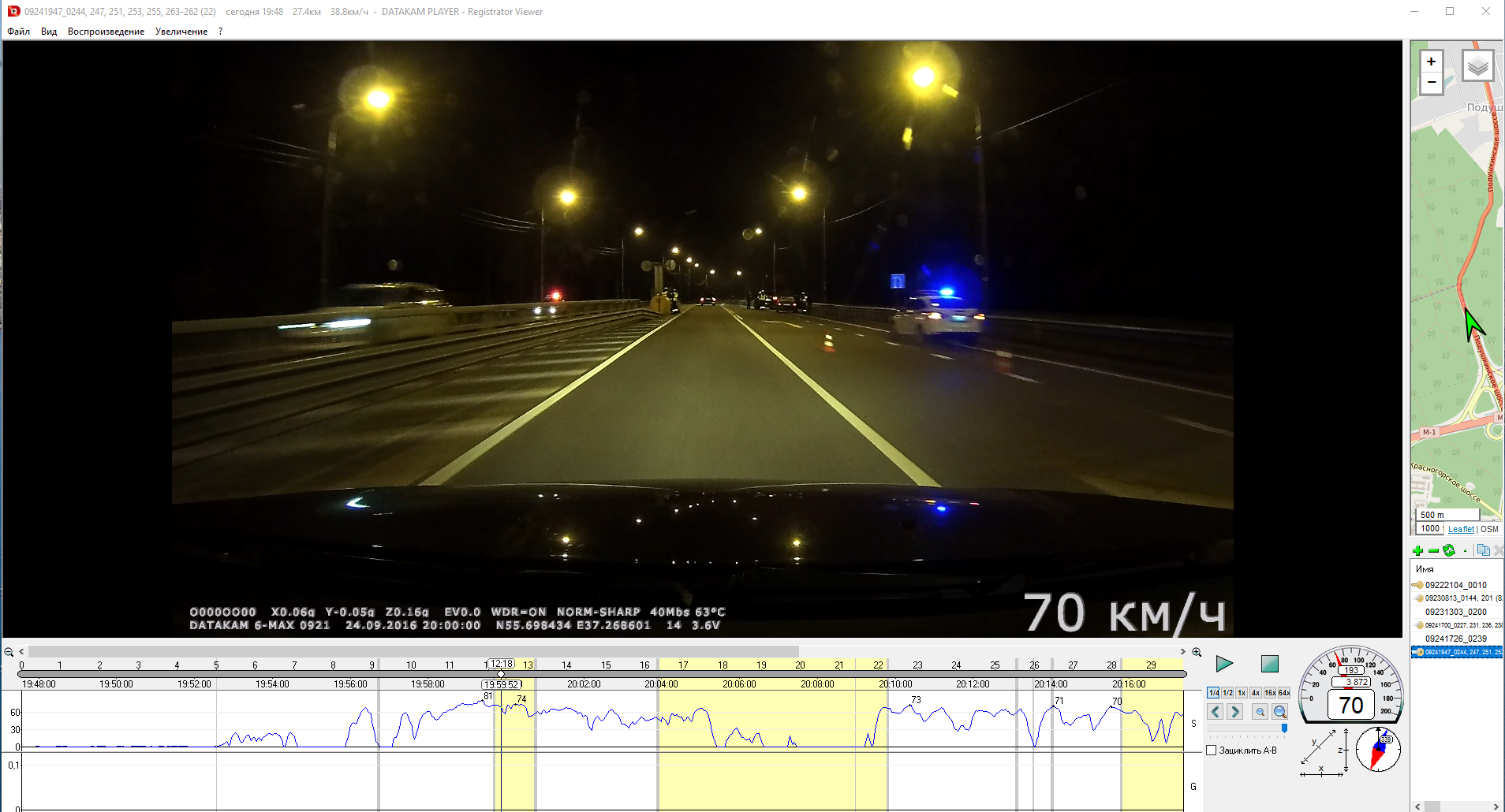Screen dimensions: 1505x812
Task: Set playback speed to 1x
Action: [1242, 693]
